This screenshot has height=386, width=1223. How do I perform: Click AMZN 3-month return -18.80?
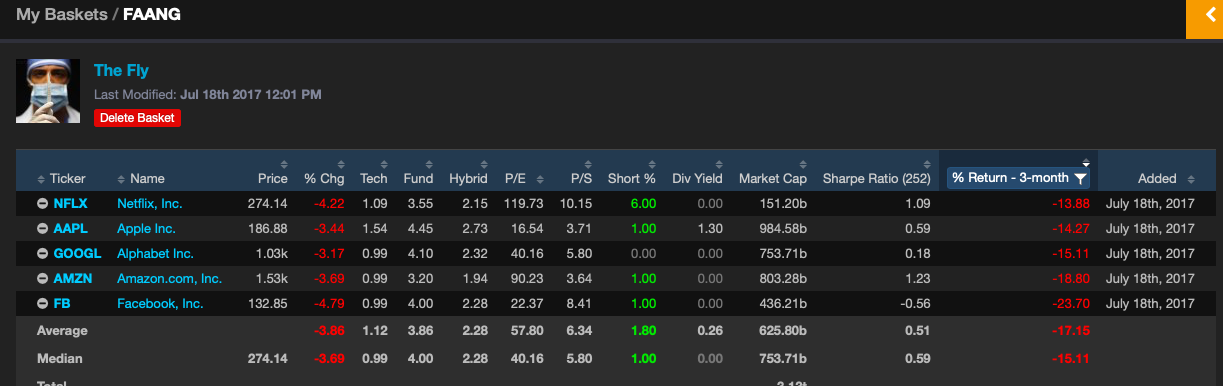(1072, 279)
